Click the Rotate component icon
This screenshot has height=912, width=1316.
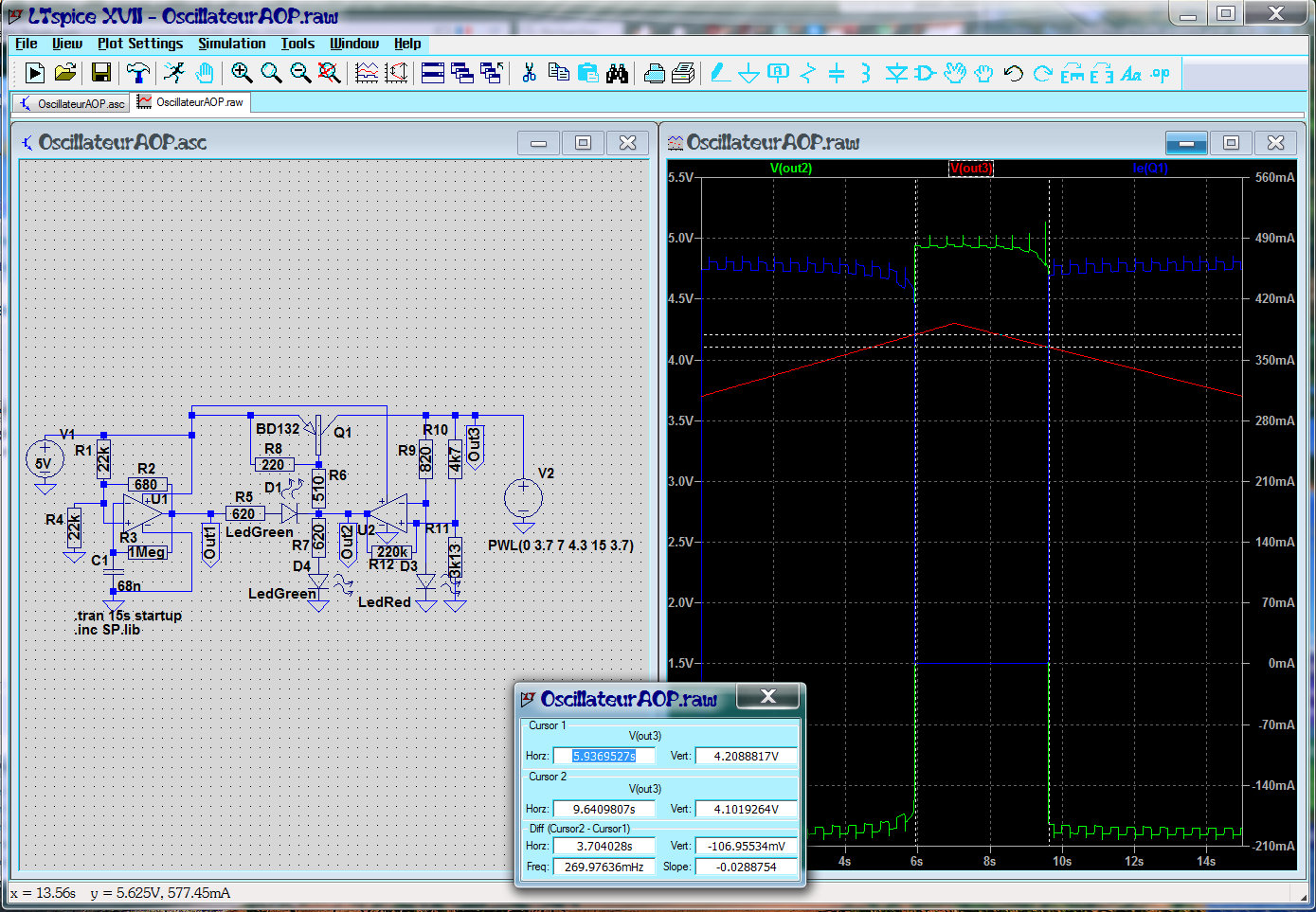tap(1072, 73)
